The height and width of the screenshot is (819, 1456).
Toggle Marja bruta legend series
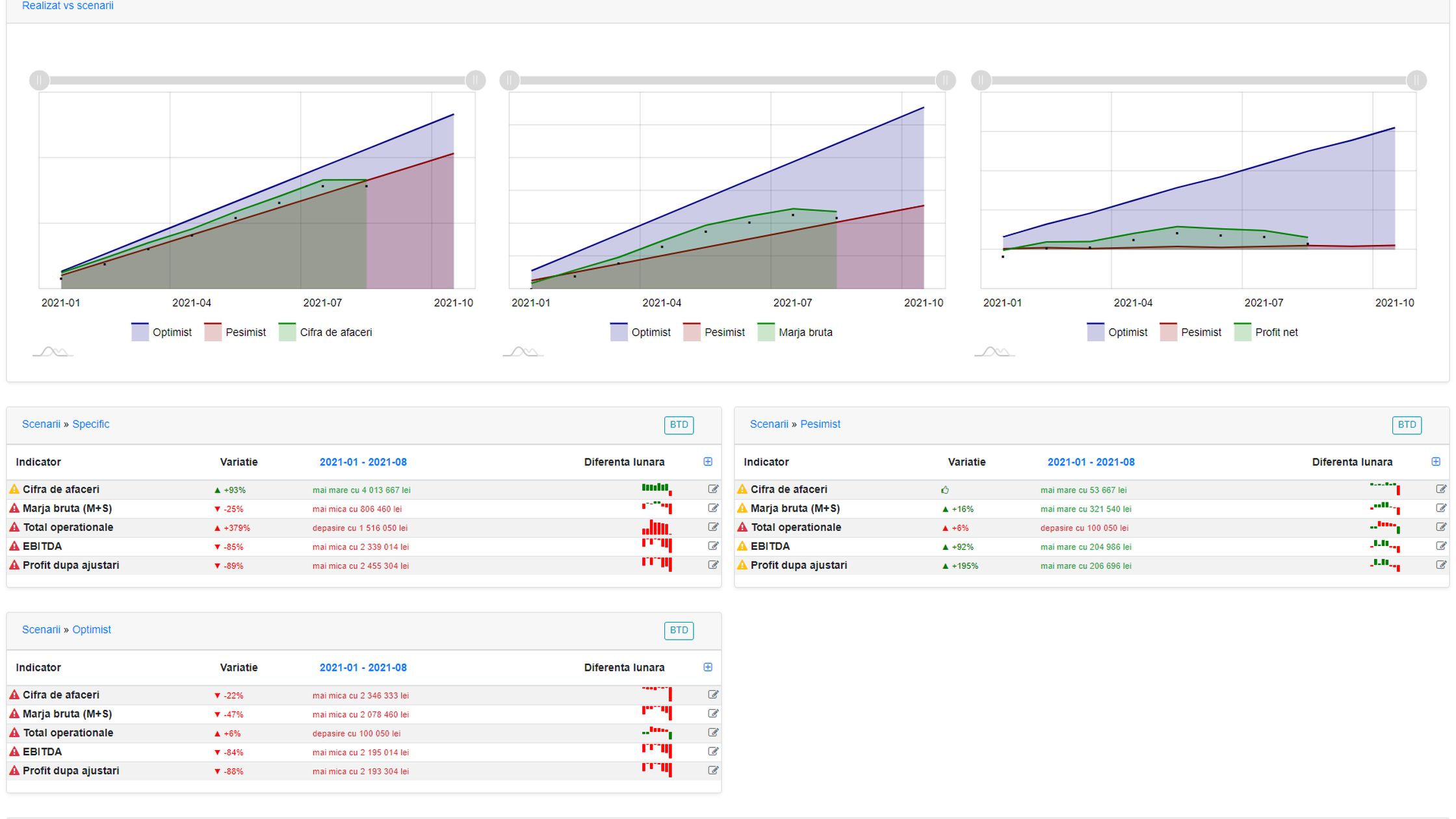[795, 332]
